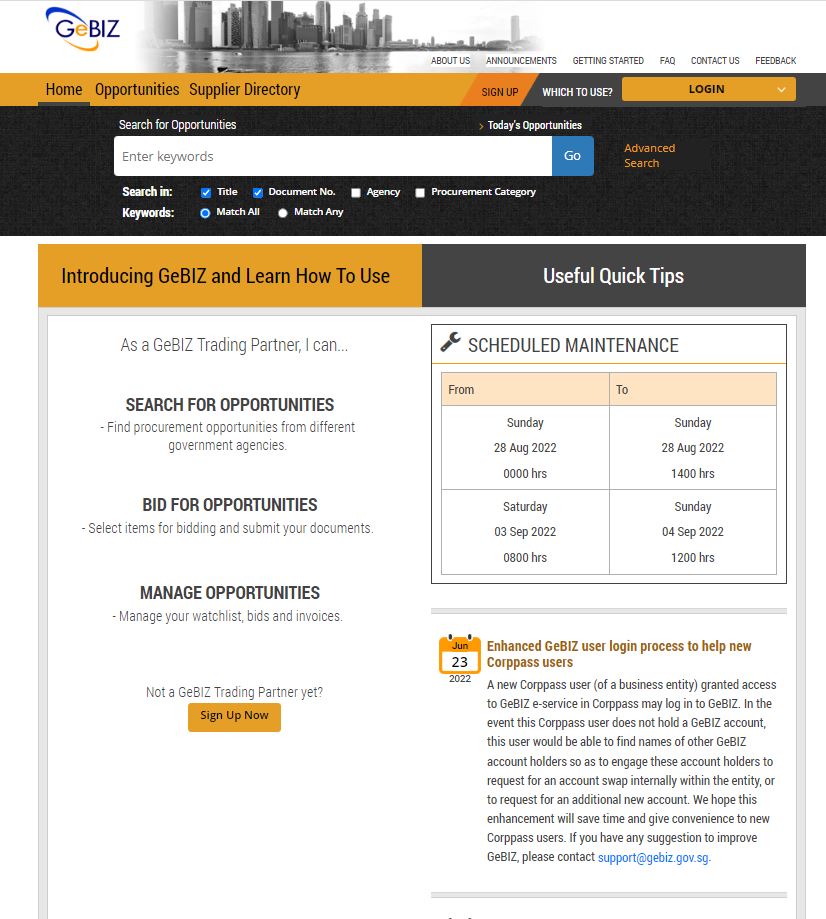Open the Contact Us link
826x919 pixels.
(715, 60)
